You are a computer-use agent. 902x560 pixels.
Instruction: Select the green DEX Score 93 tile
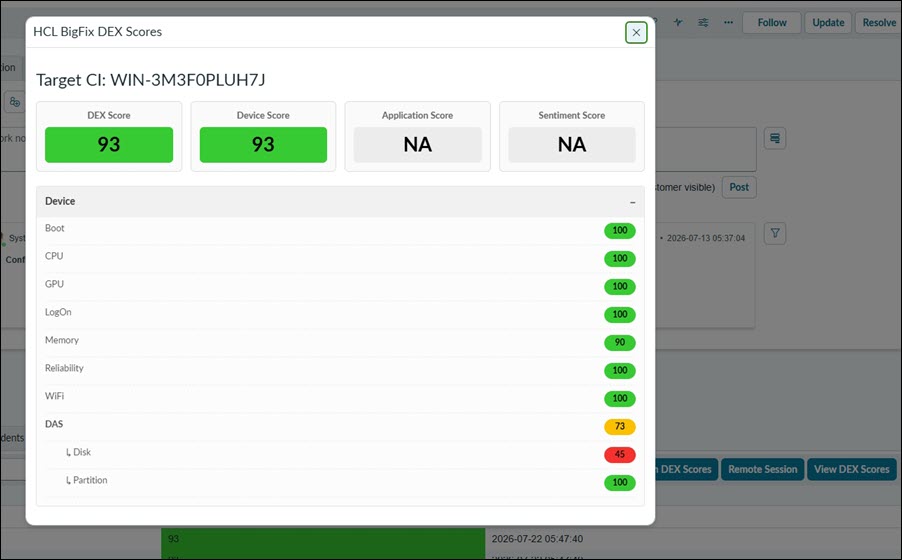[109, 144]
